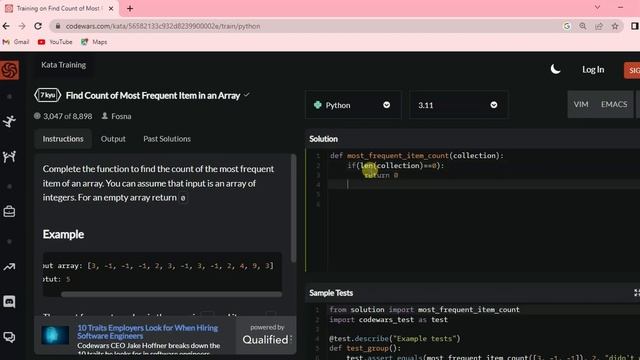Open the discussions speech bubbles icon

(x=9, y=337)
